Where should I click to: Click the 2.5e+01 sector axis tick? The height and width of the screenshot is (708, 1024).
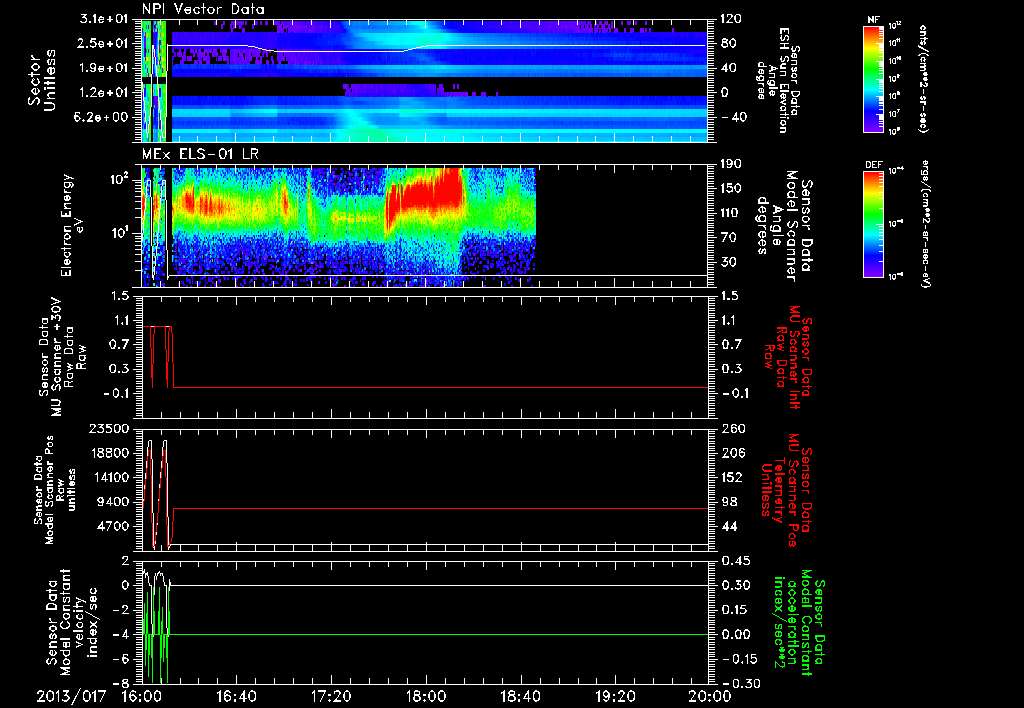pyautogui.click(x=103, y=43)
